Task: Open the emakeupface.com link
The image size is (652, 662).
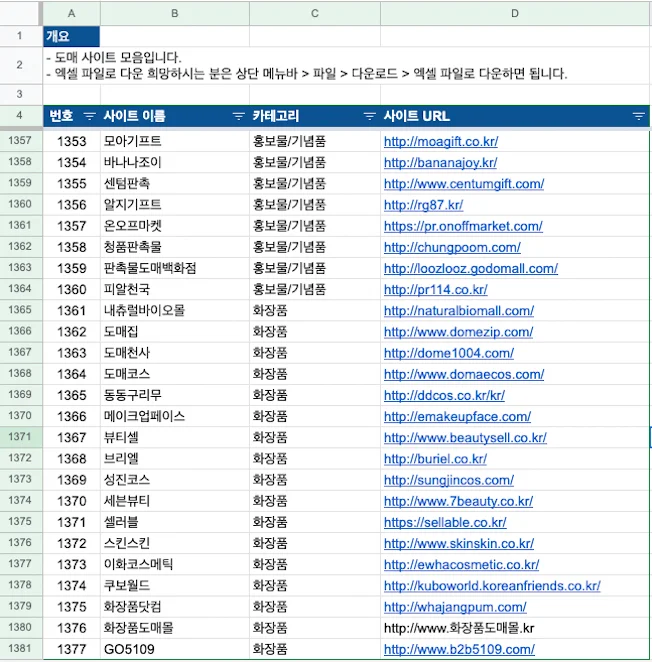Action: (x=457, y=417)
